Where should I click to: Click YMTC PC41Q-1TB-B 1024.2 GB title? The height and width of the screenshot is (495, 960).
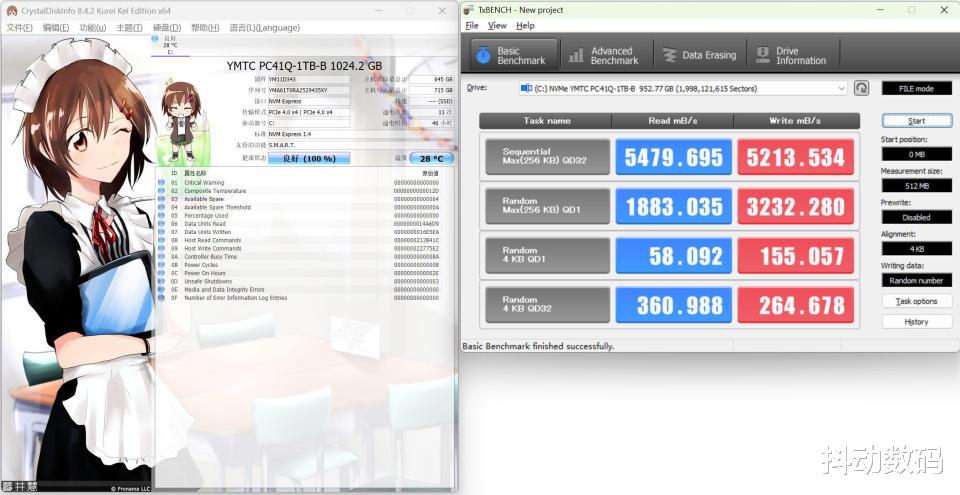(x=304, y=66)
